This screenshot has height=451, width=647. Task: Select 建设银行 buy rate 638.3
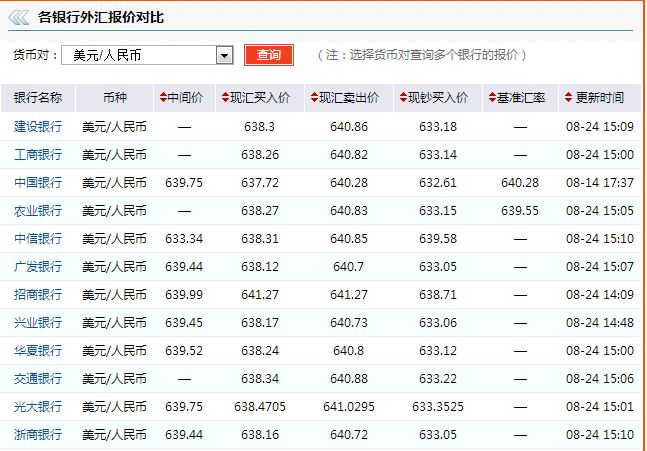pos(260,127)
